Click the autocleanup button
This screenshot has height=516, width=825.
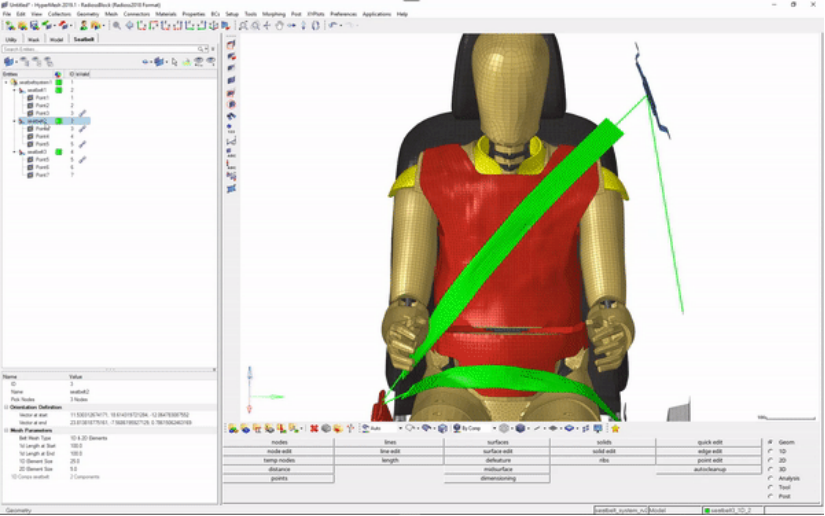point(709,469)
